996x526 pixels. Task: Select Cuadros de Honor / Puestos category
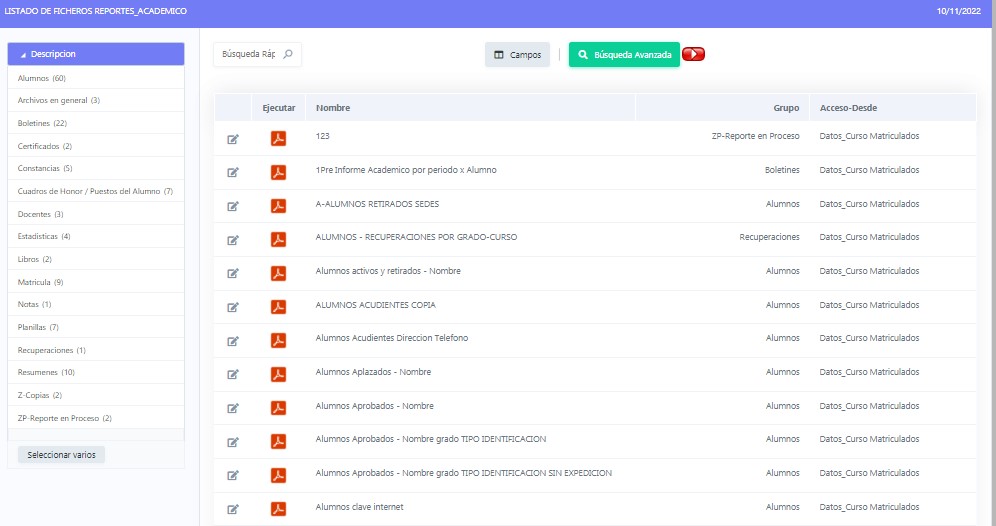(x=95, y=191)
